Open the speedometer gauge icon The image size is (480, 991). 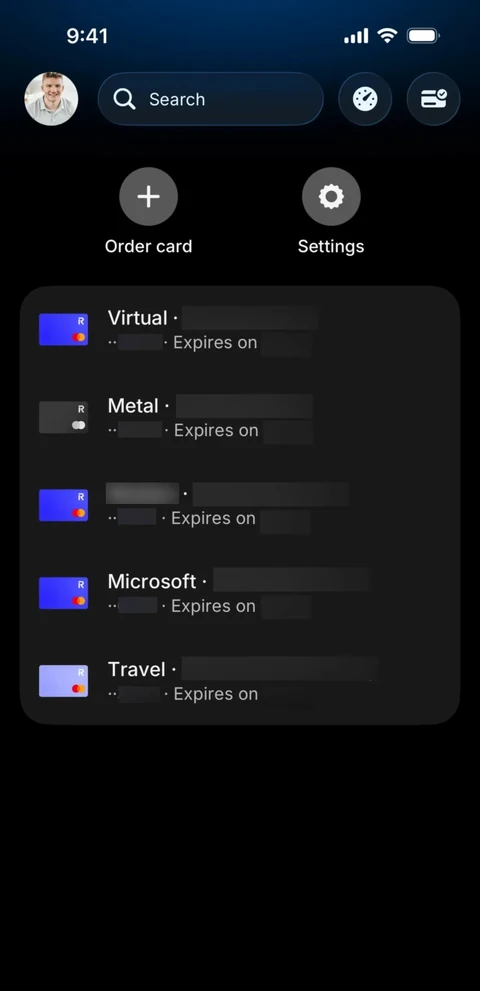pyautogui.click(x=365, y=99)
